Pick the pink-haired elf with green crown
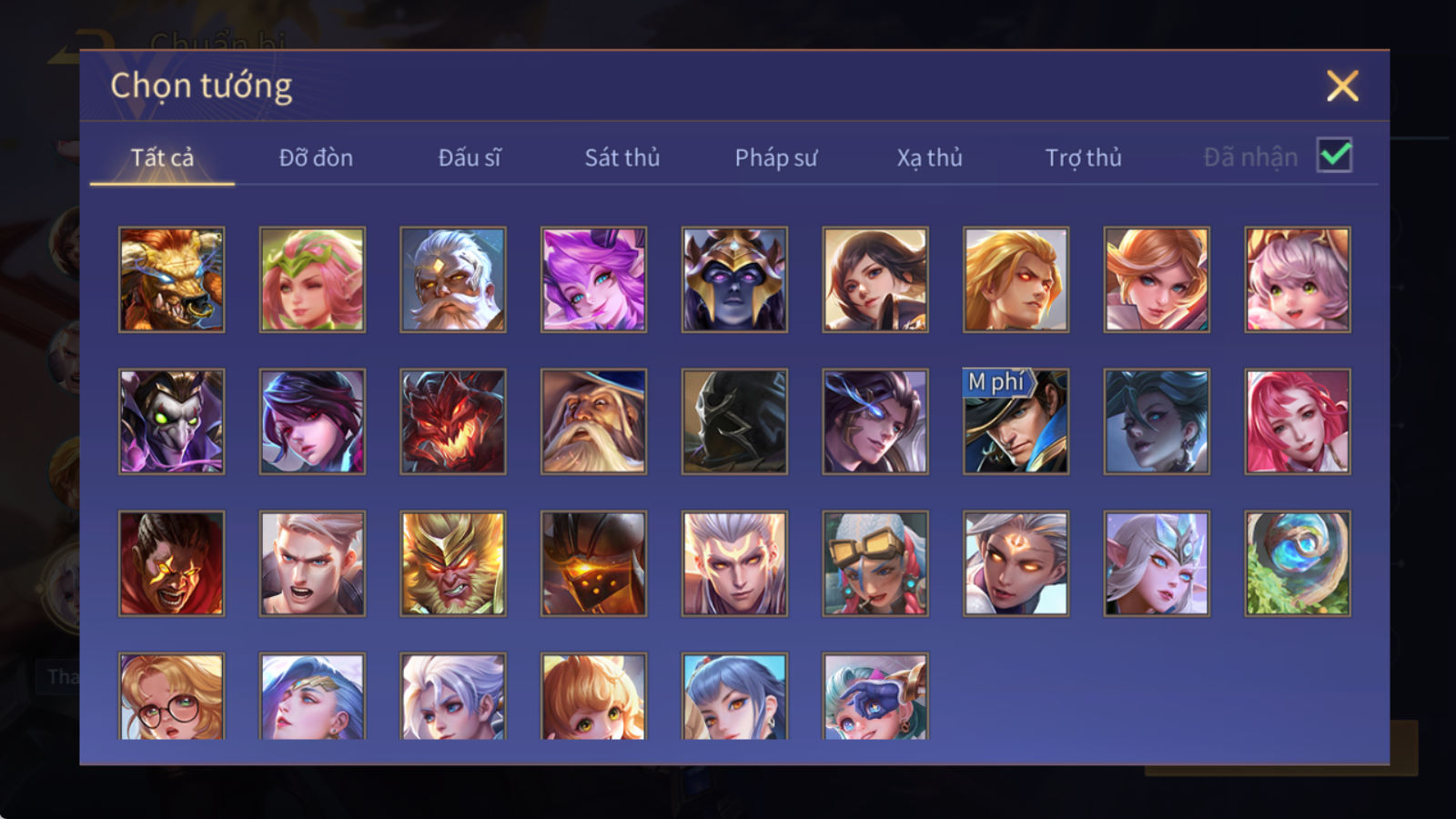Screen dimensions: 1456x819 tap(312, 279)
